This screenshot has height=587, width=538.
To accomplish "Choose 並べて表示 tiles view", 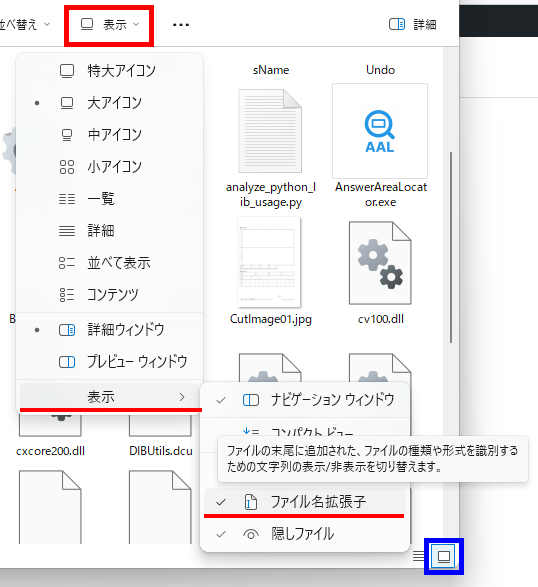I will (x=109, y=263).
